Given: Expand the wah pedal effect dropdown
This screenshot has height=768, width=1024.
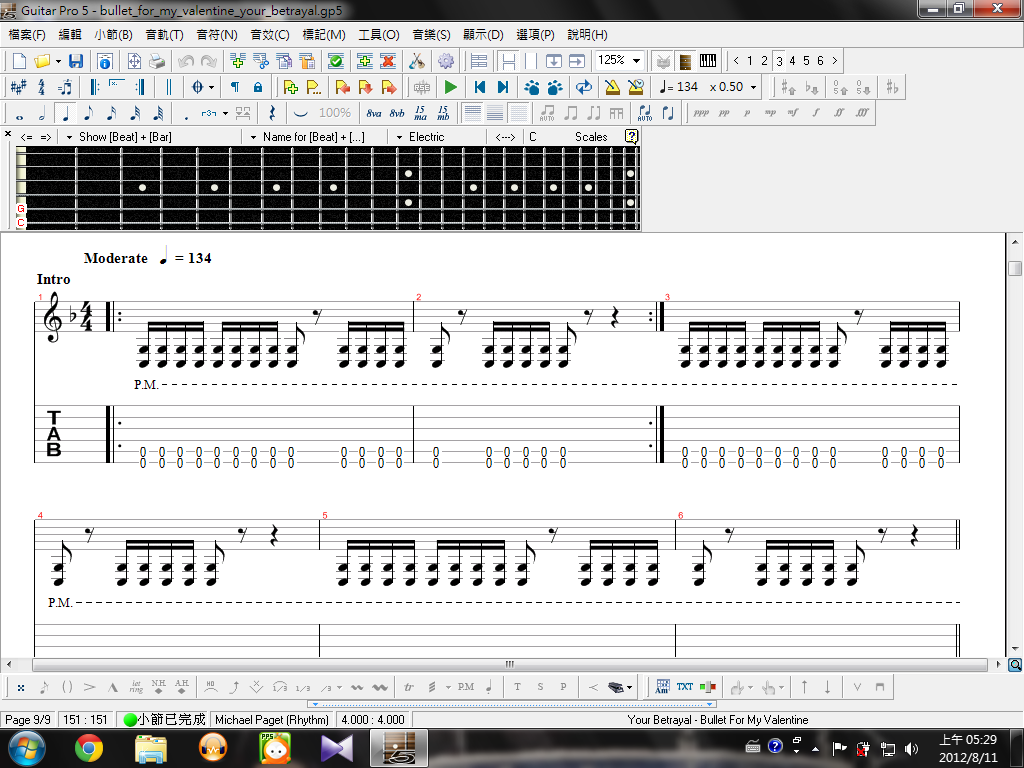Looking at the screenshot, I should [629, 687].
